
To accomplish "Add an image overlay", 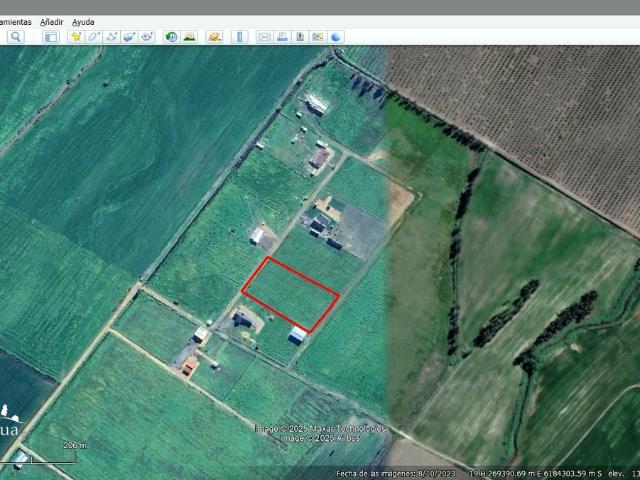I will tap(129, 37).
